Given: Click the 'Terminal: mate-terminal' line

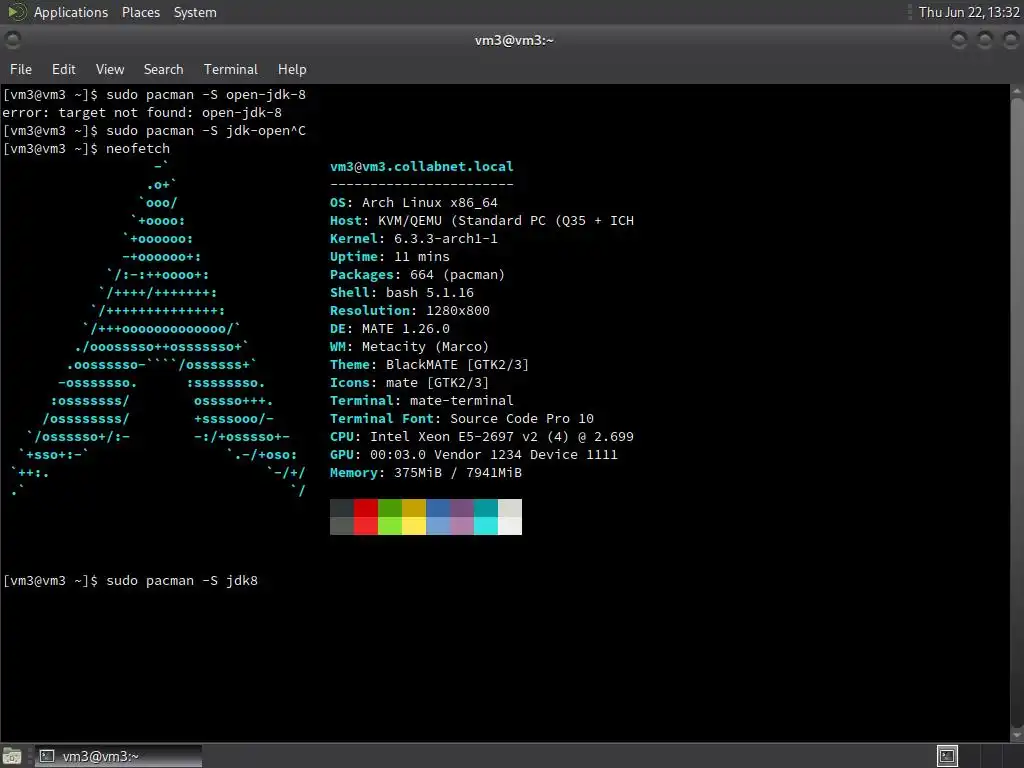Looking at the screenshot, I should [421, 400].
